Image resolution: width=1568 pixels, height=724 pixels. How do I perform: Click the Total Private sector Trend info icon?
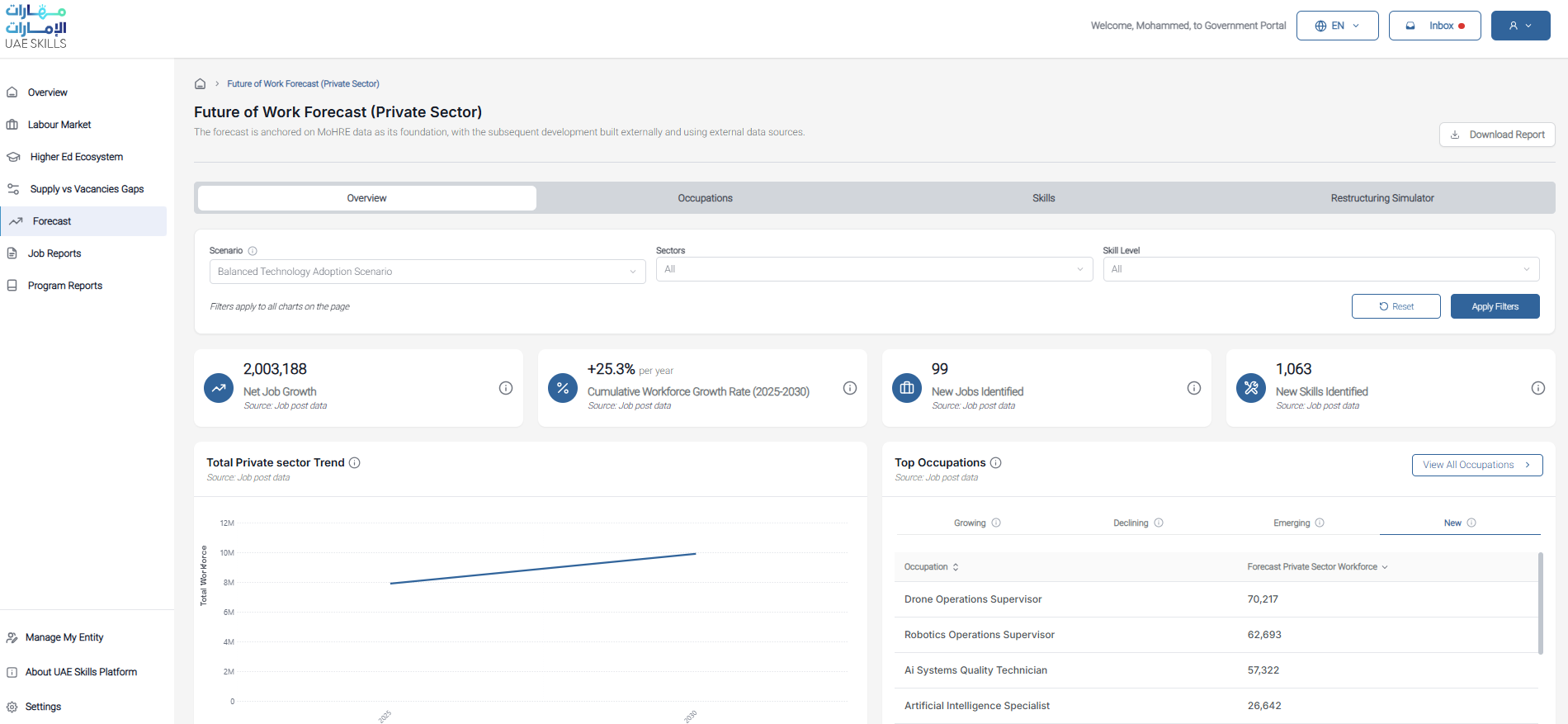(x=355, y=463)
